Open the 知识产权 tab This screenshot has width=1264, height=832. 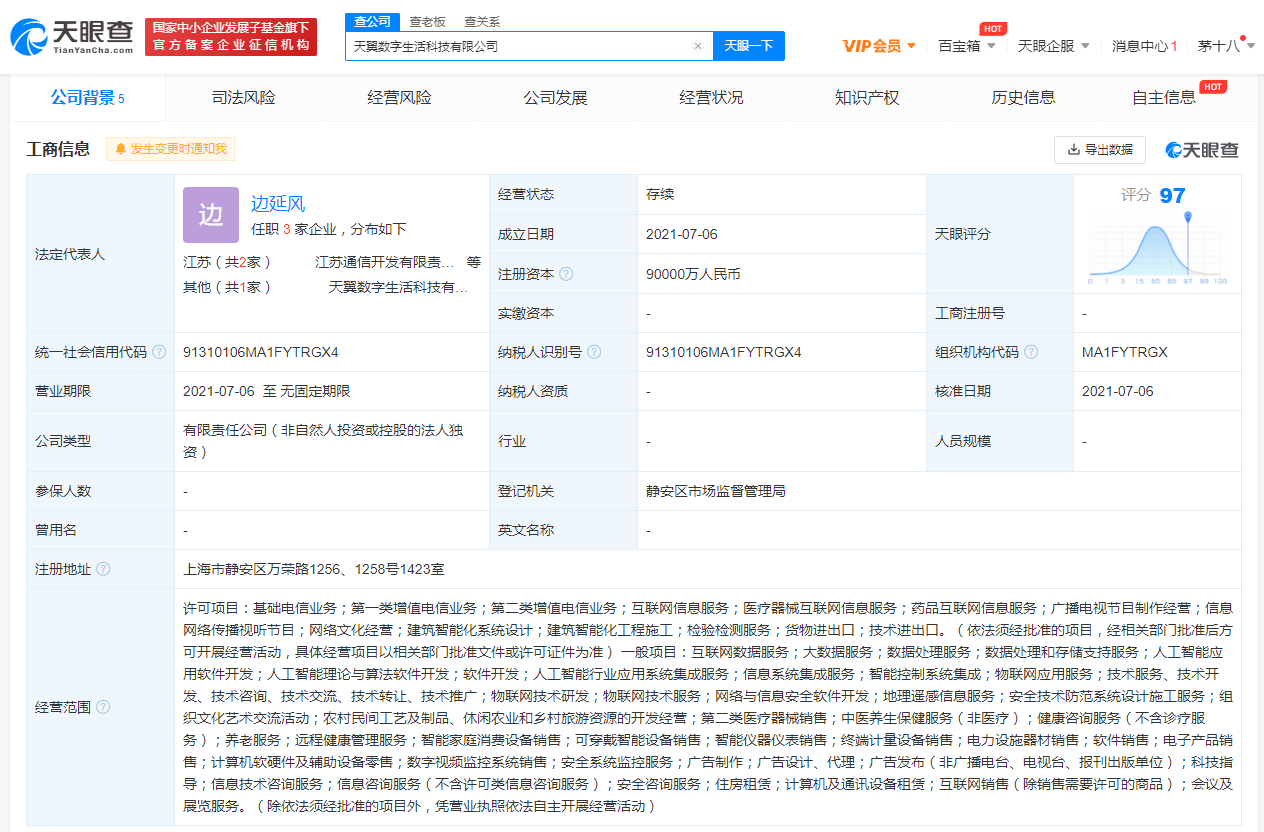(x=867, y=97)
